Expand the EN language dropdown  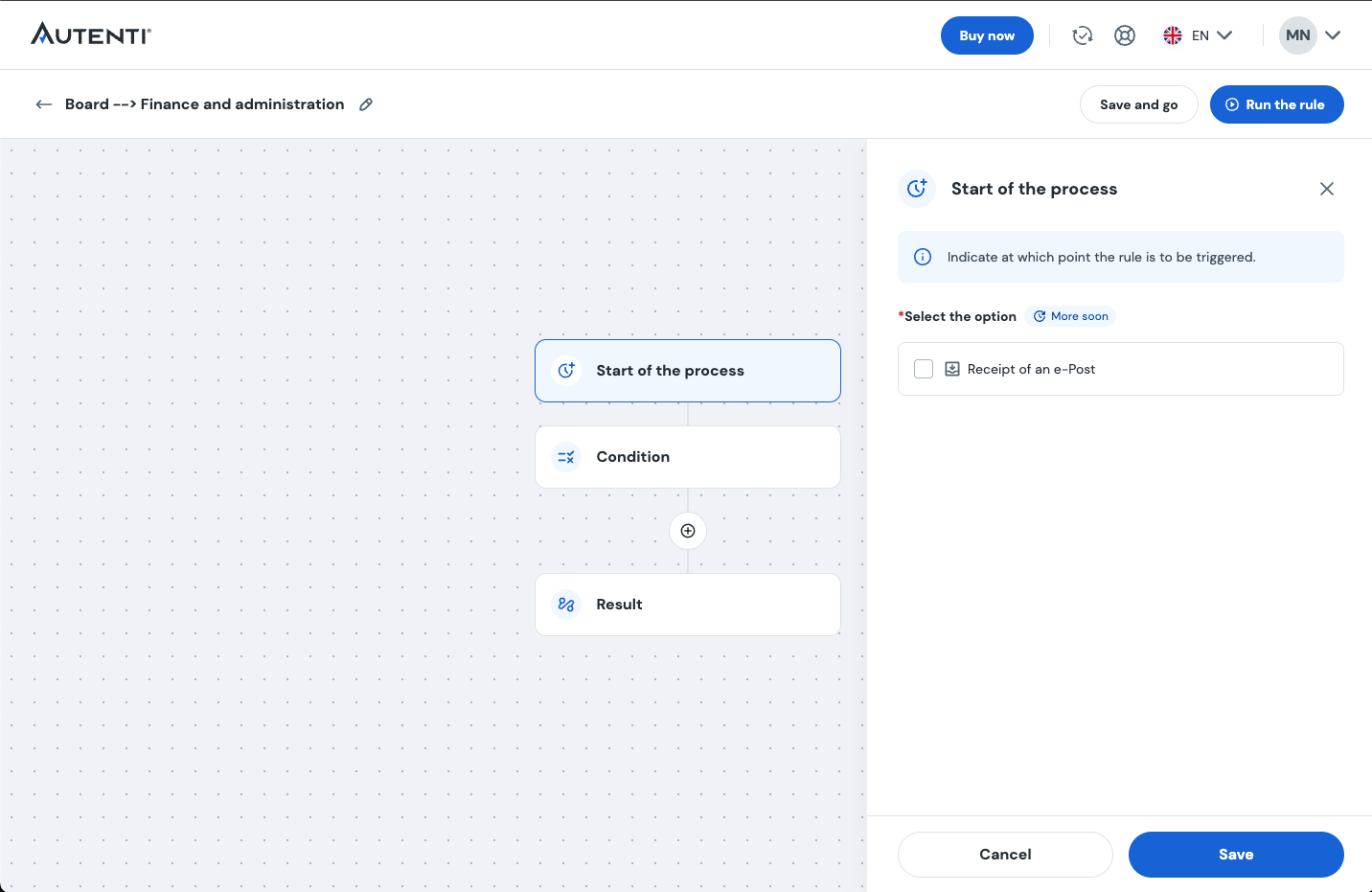coord(1223,35)
